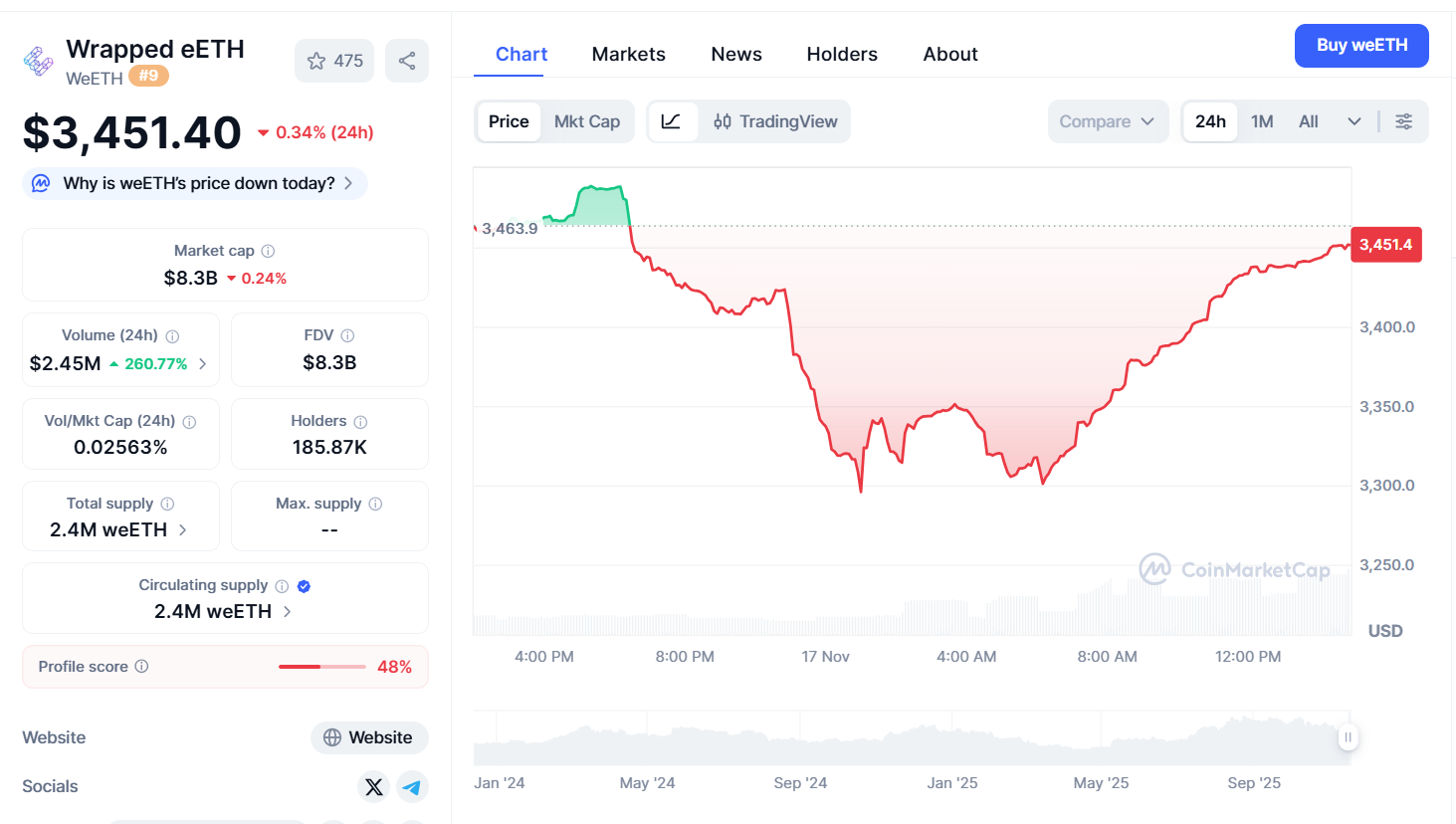The image size is (1456, 824).
Task: Expand more time range options chevron
Action: pyautogui.click(x=1353, y=121)
